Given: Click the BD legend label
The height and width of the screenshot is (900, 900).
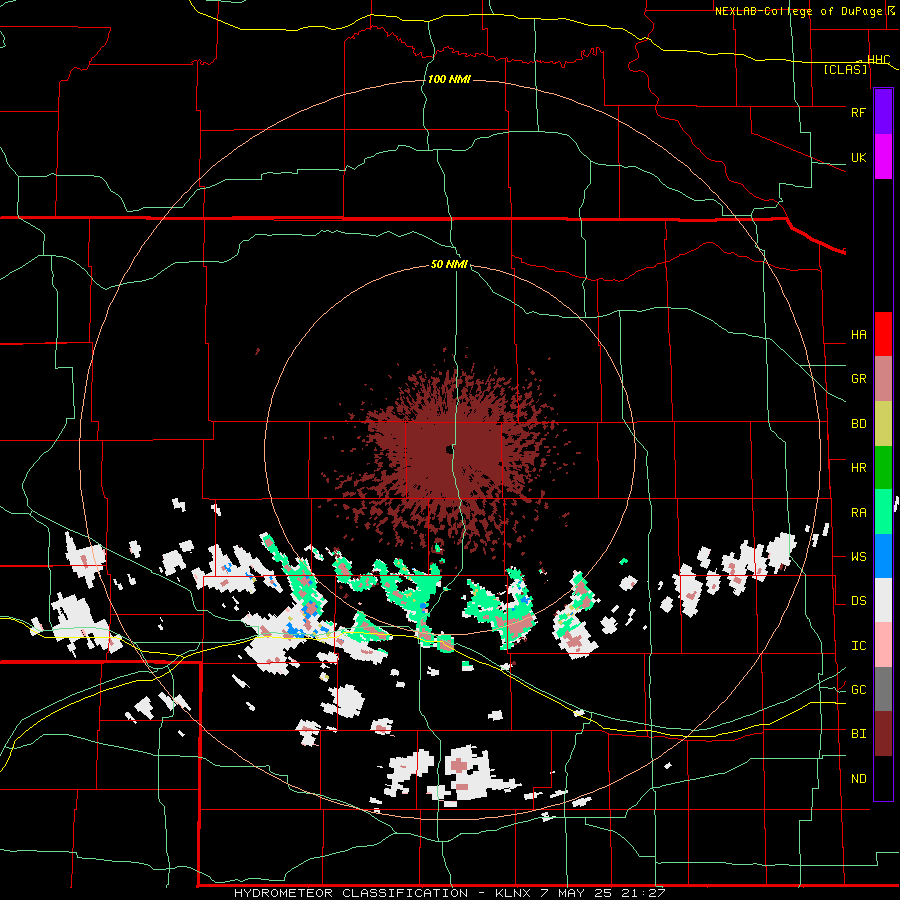Looking at the screenshot, I should tap(858, 424).
